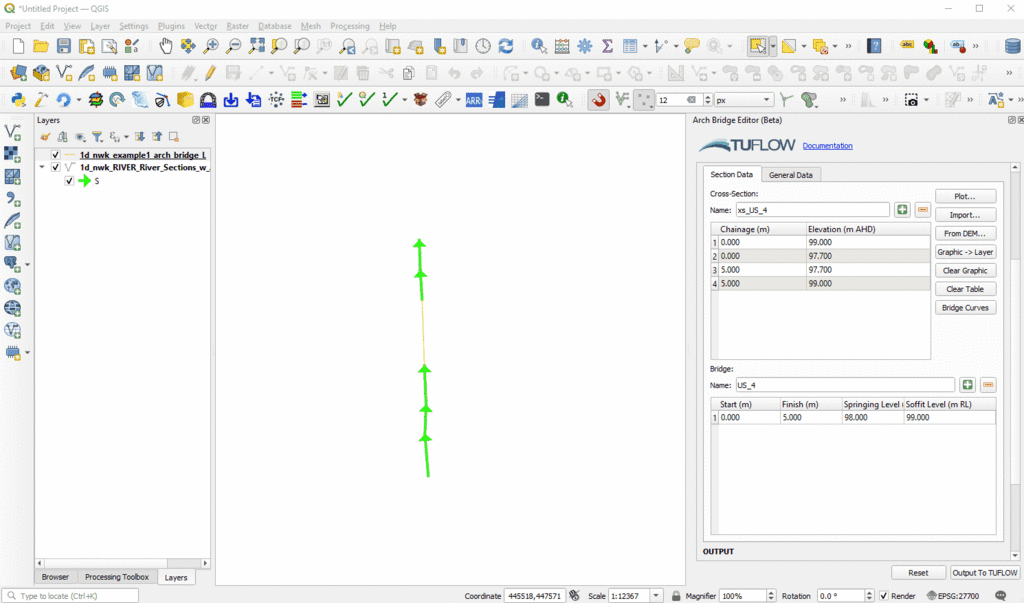Viewport: 1024px width, 603px height.
Task: Toggle the snapping magnet icon
Action: tap(598, 99)
